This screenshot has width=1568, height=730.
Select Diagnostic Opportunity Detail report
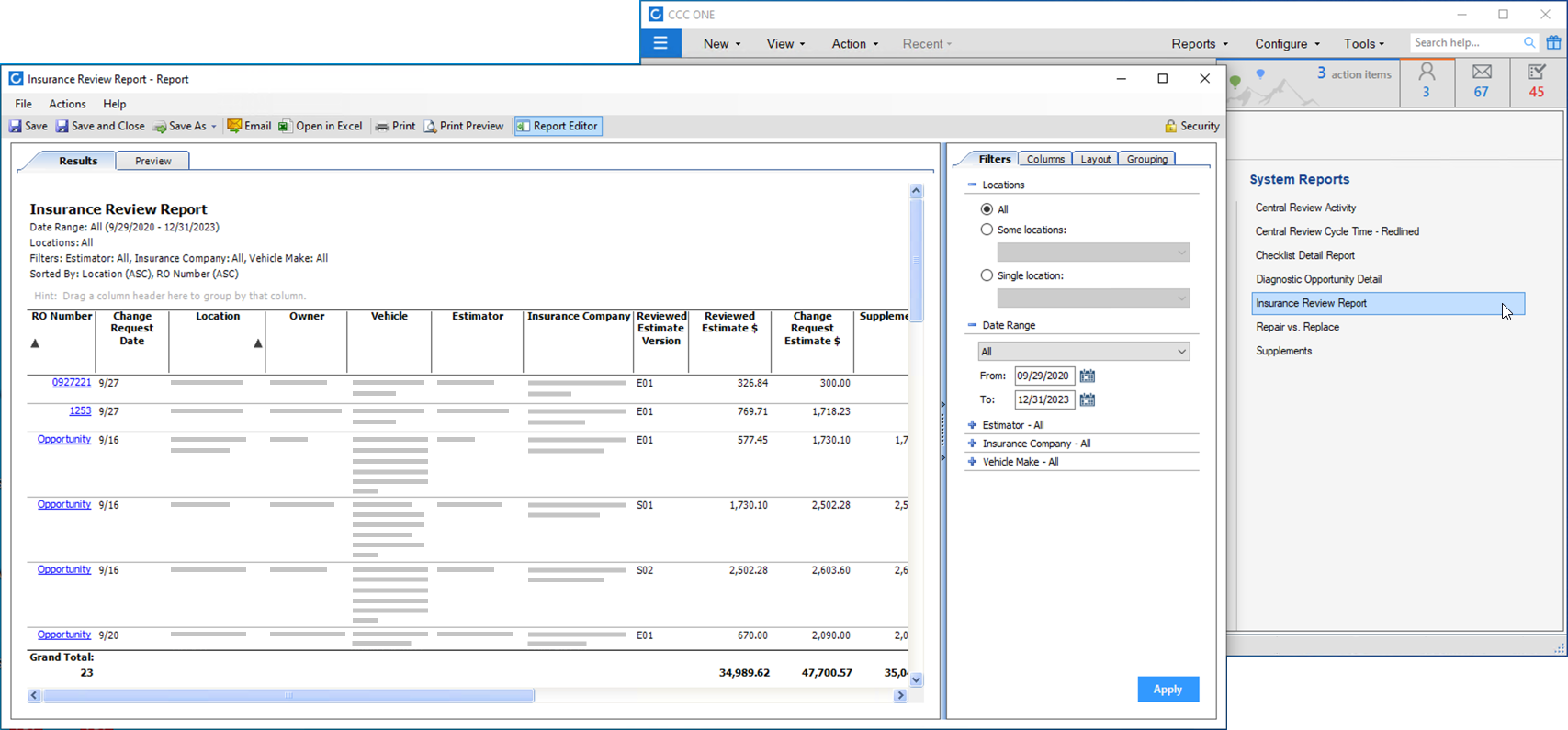tap(1318, 279)
